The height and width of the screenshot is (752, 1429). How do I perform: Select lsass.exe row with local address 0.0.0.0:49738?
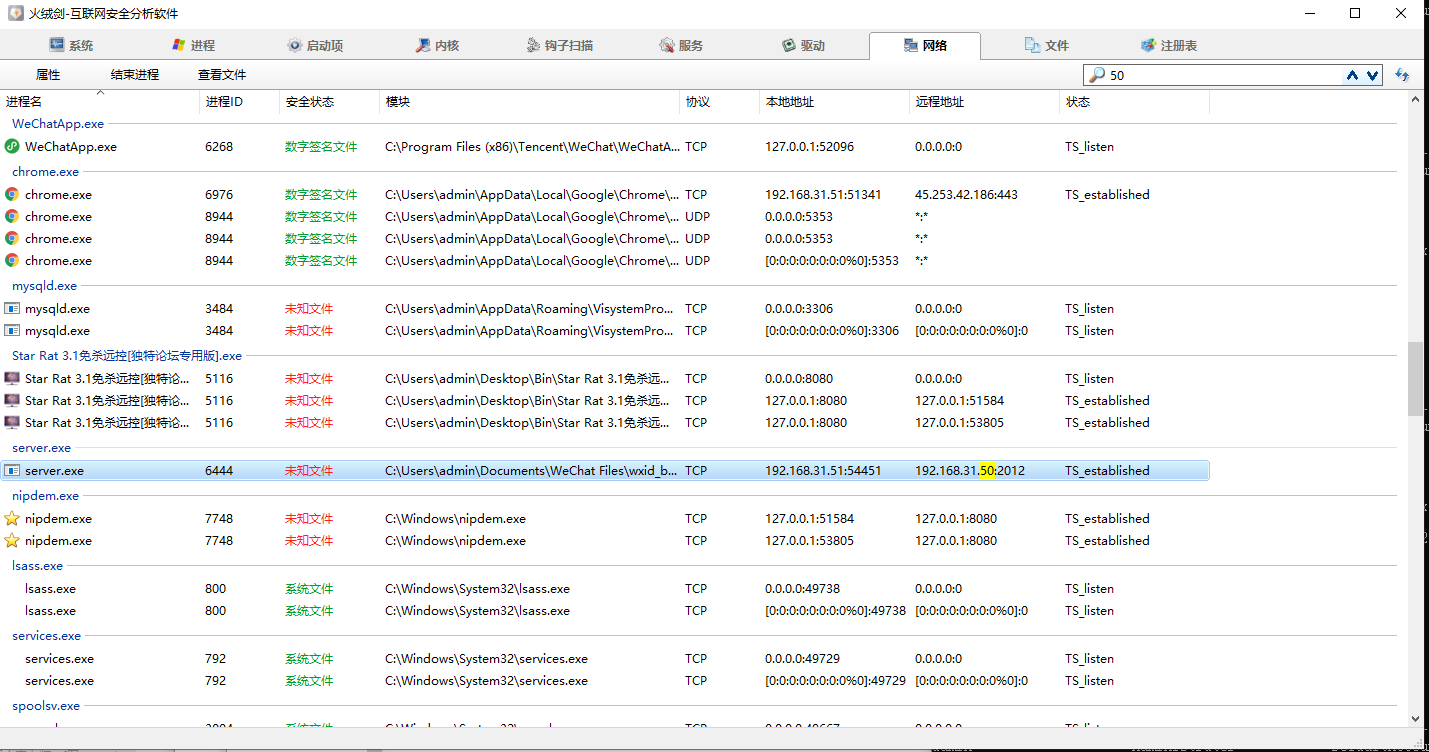tap(605, 589)
